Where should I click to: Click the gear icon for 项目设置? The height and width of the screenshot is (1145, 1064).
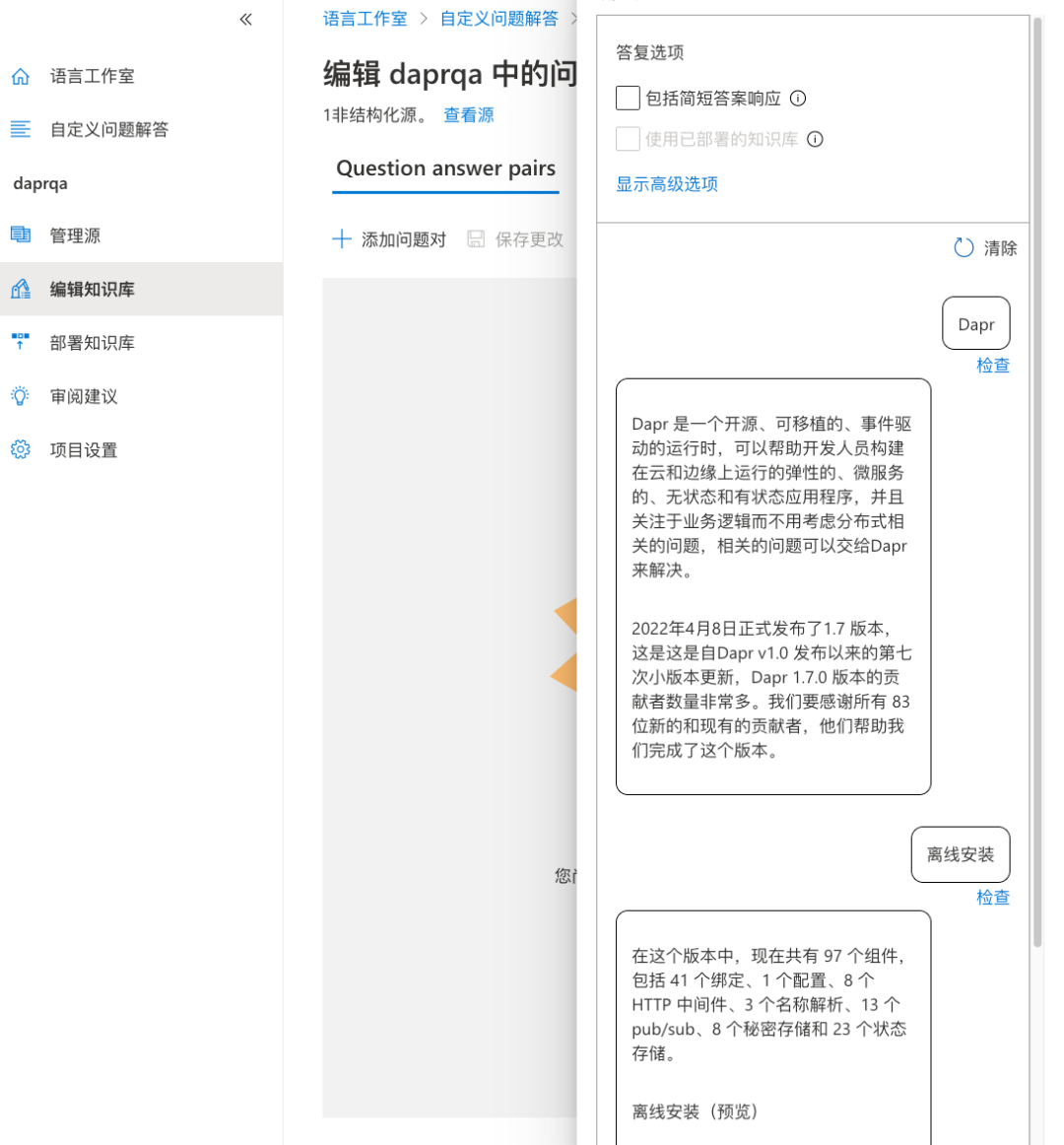21,449
